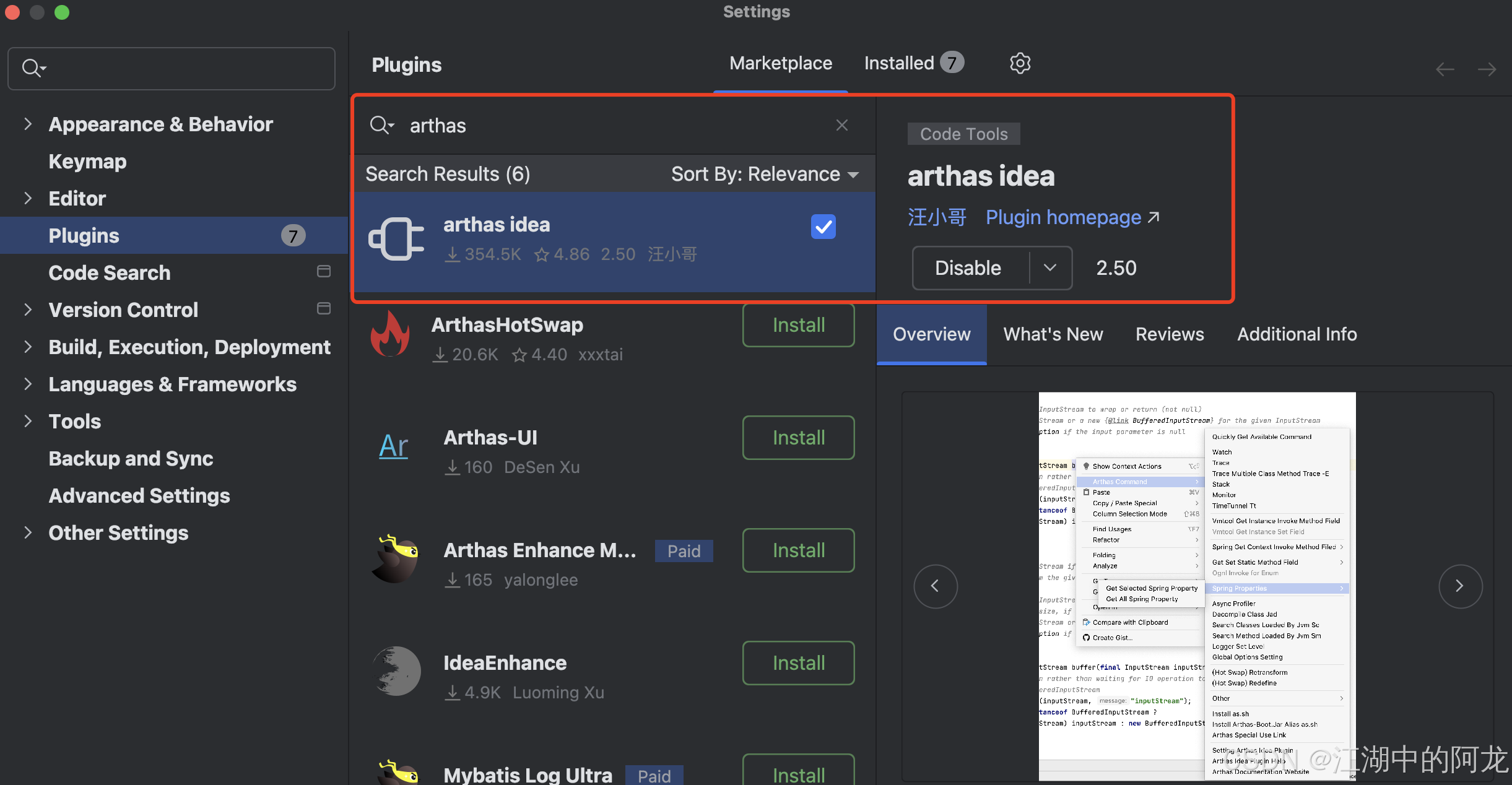Click the settings search field
The image size is (1512, 785).
click(x=180, y=68)
